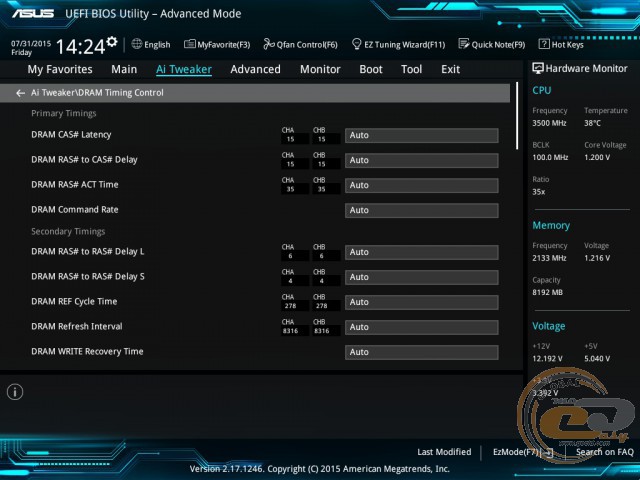Click +12V 12.192 V reading
The width and height of the screenshot is (640, 480).
pos(547,358)
